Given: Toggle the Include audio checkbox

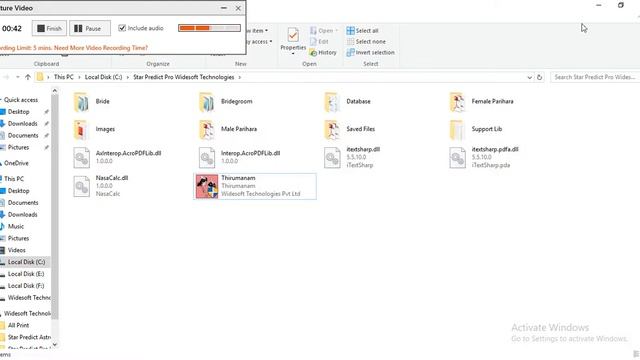Looking at the screenshot, I should click(122, 28).
